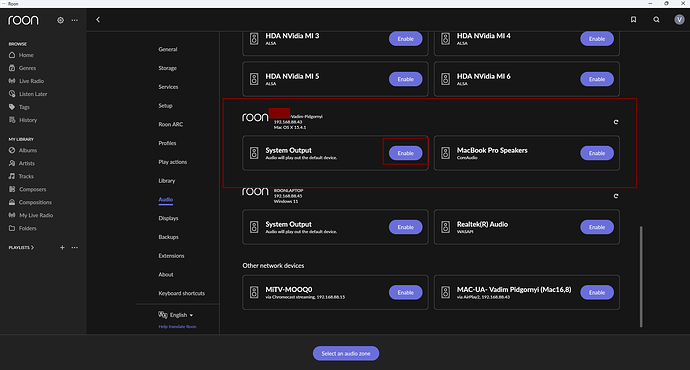Enable the Mac System Output device
This screenshot has width=690, height=370.
405,153
